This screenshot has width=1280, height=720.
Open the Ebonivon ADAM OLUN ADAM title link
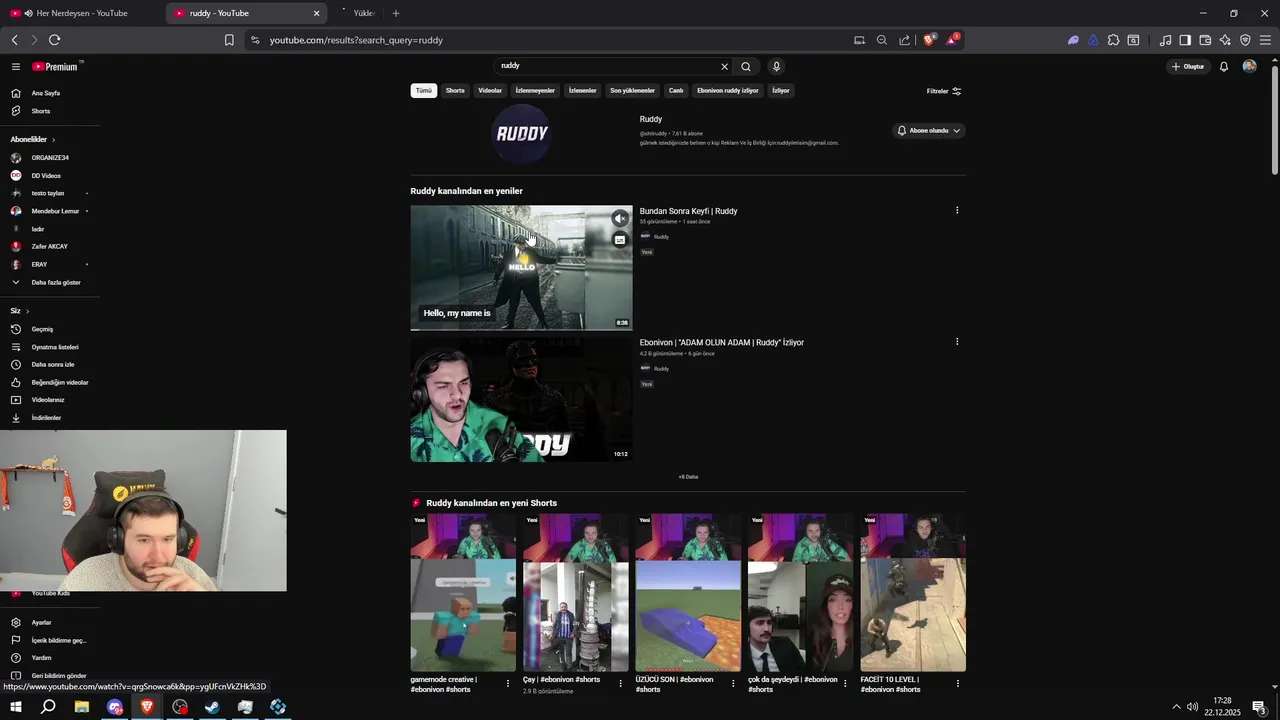(x=722, y=342)
